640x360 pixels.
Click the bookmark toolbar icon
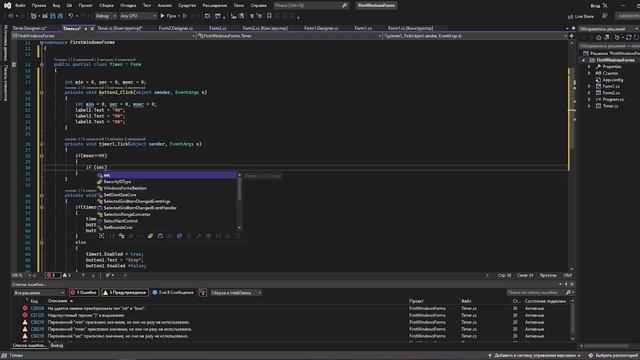point(269,16)
